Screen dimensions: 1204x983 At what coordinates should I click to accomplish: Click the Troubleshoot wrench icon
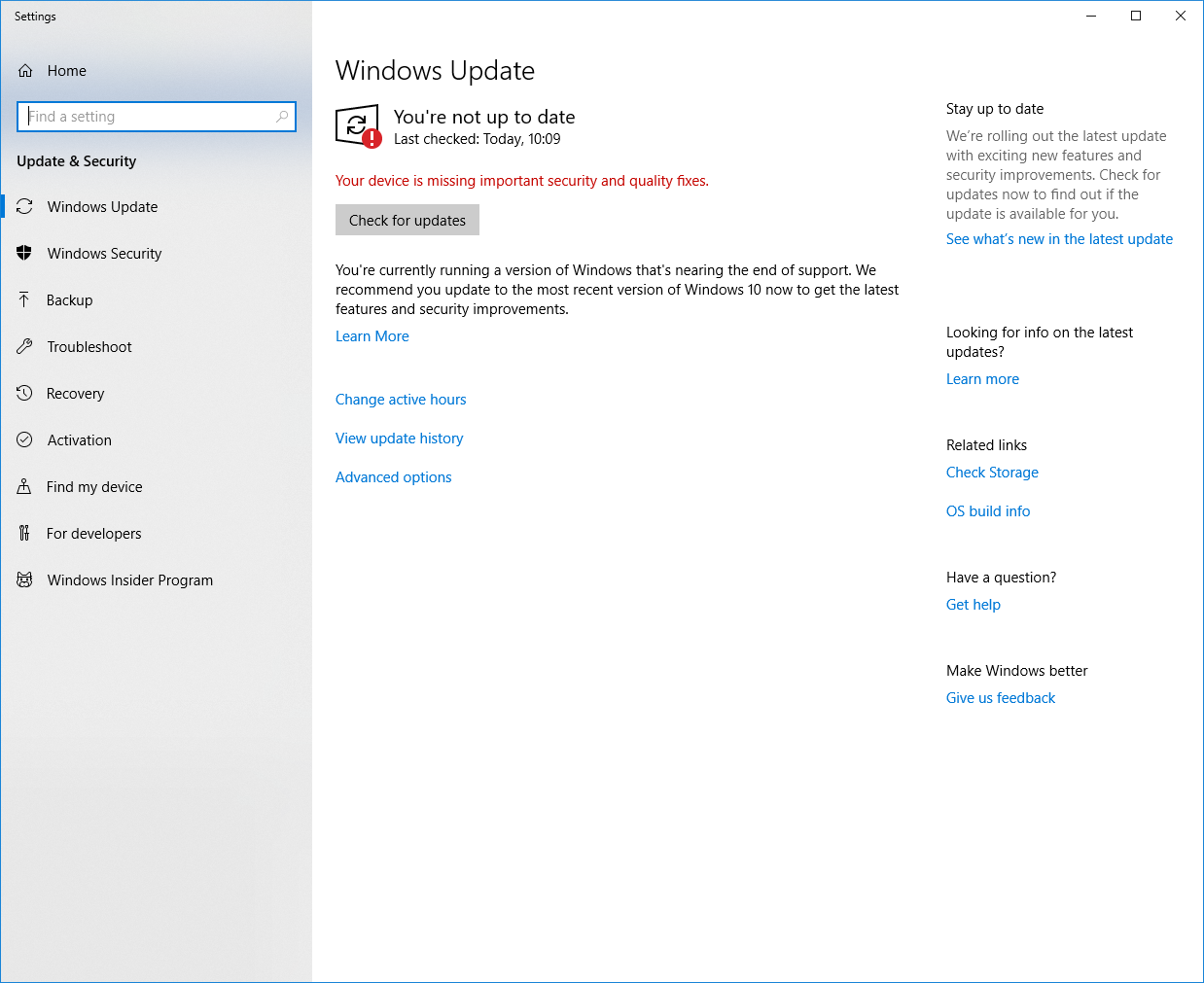25,347
